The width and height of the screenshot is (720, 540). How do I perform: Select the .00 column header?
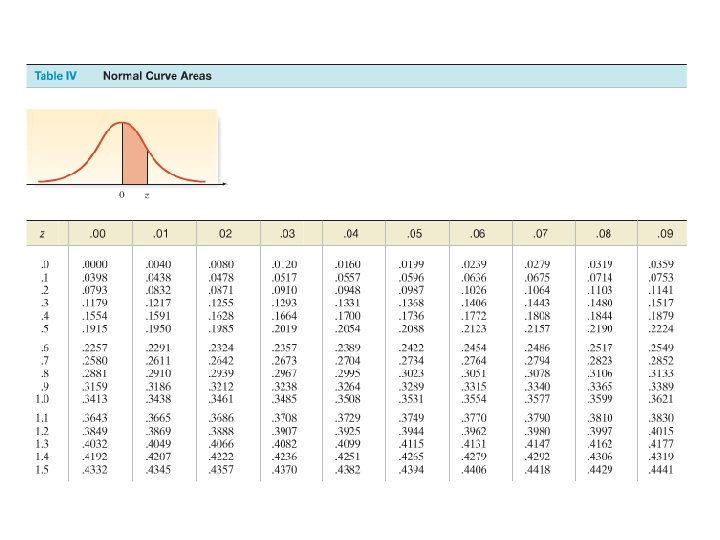pos(97,234)
